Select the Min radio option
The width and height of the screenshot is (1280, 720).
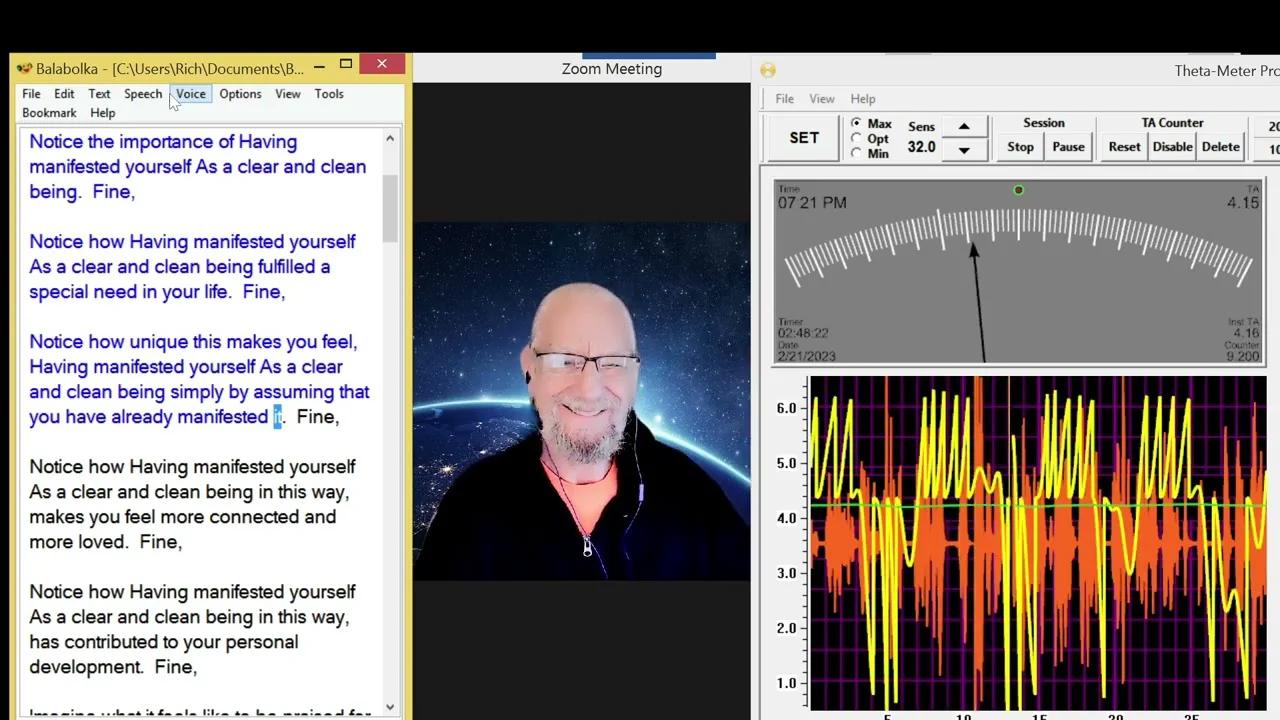tap(856, 154)
